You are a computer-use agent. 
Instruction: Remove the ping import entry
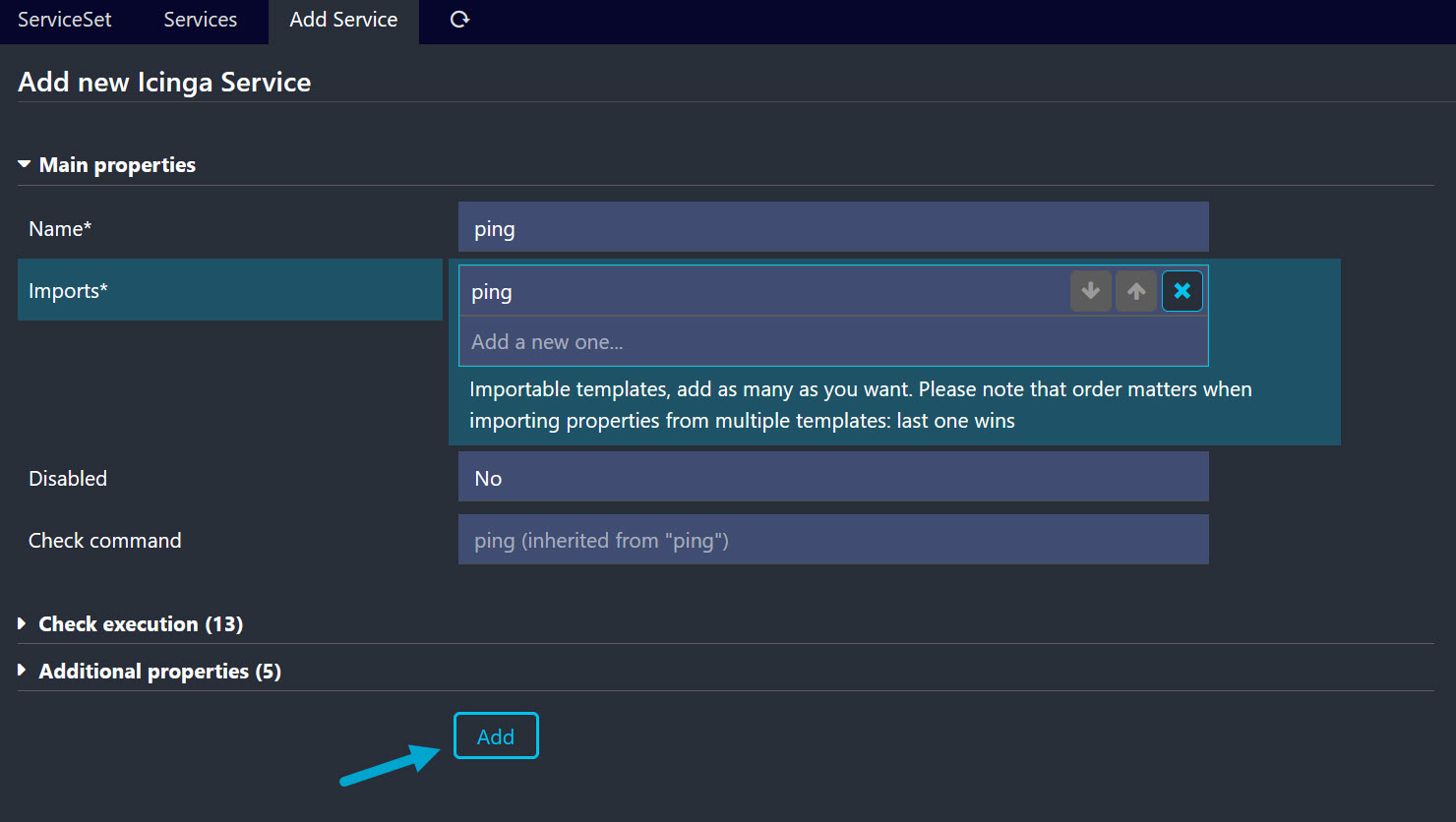point(1182,291)
